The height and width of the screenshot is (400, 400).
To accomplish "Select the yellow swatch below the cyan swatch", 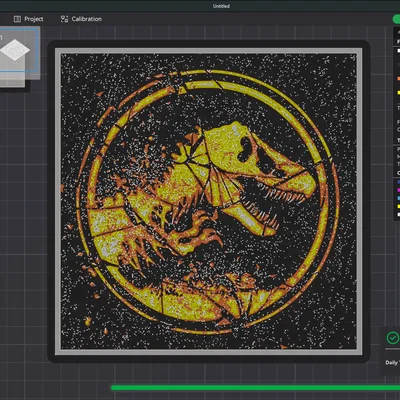I will coord(398,206).
